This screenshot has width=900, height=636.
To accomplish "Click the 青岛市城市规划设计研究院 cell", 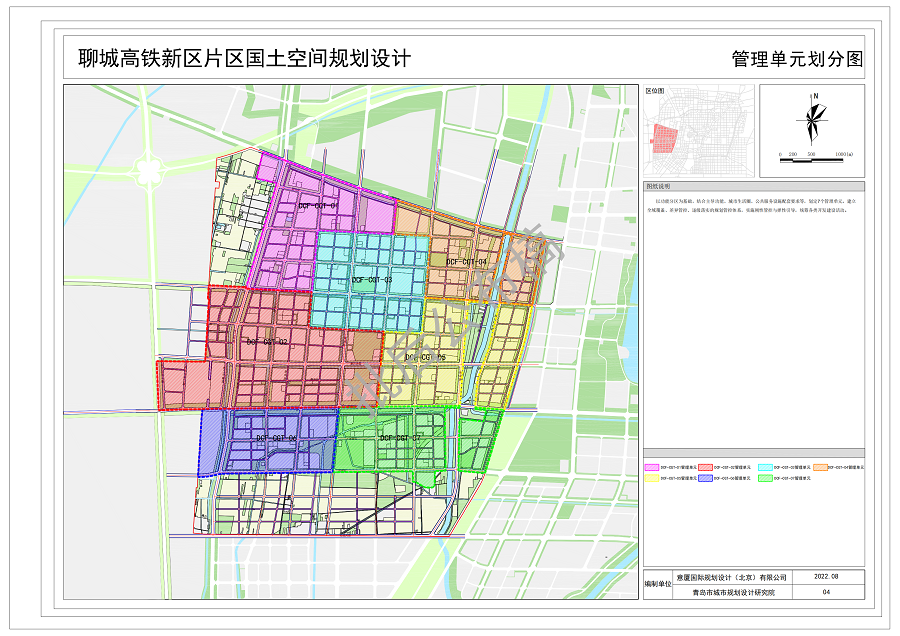I will (733, 592).
